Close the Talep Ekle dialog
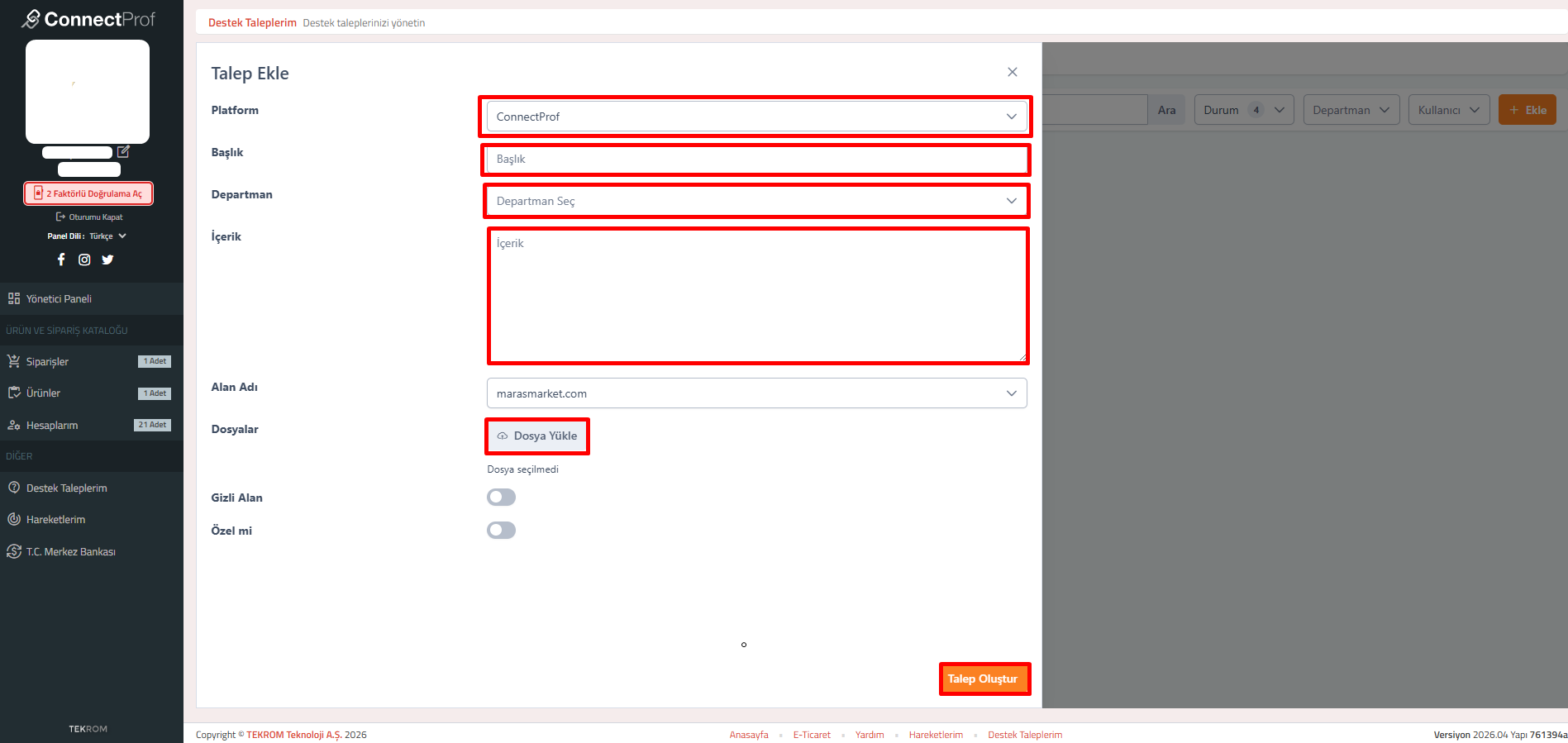 coord(1012,73)
